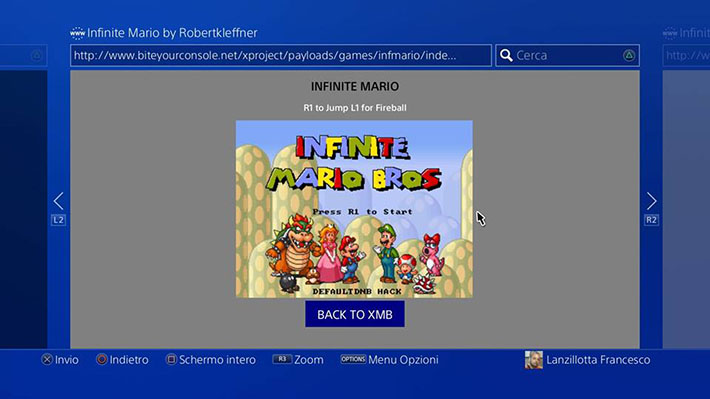Click the Menu Opzioni label
The height and width of the screenshot is (399, 710).
403,360
